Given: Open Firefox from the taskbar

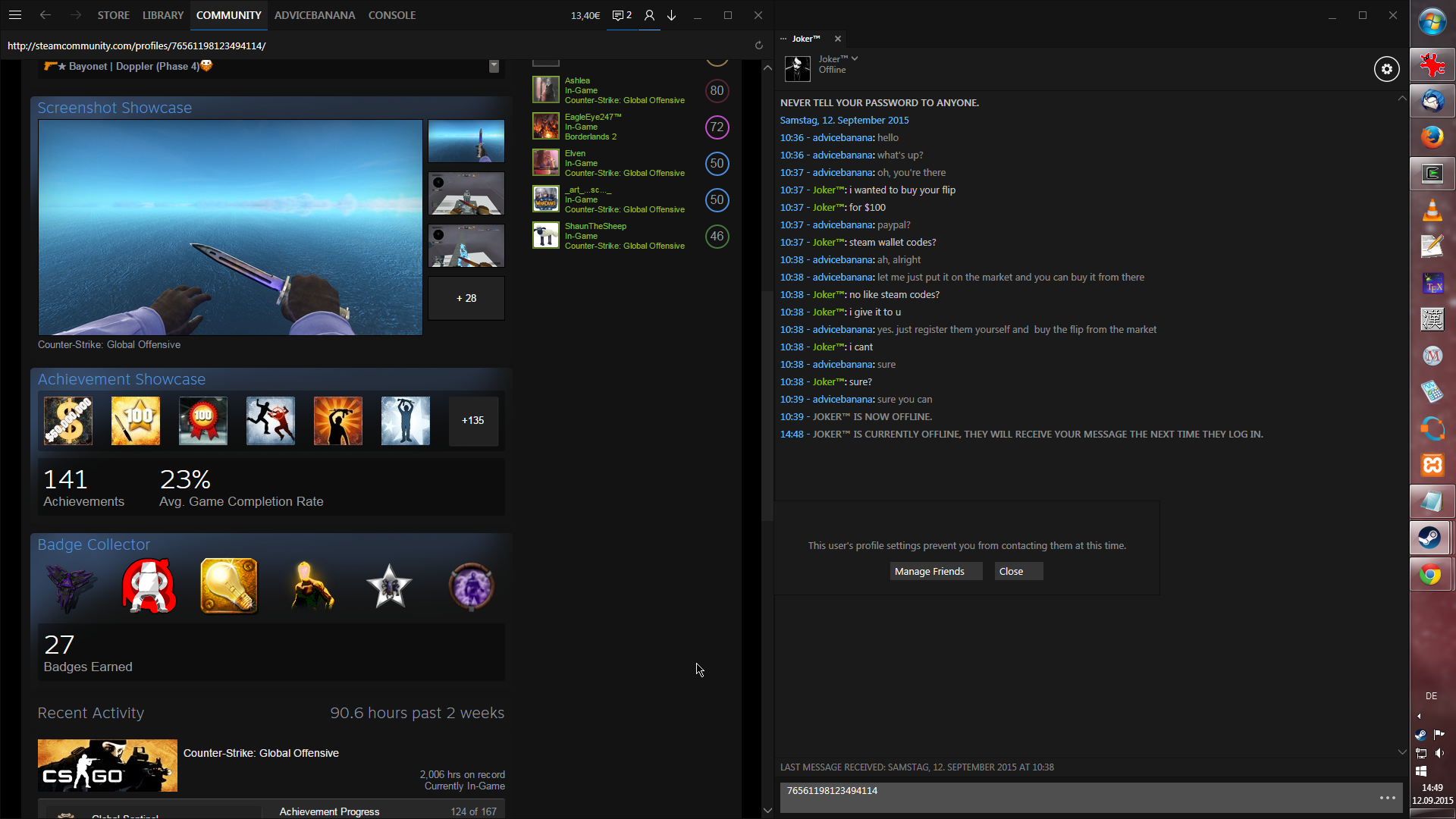Looking at the screenshot, I should [1432, 137].
